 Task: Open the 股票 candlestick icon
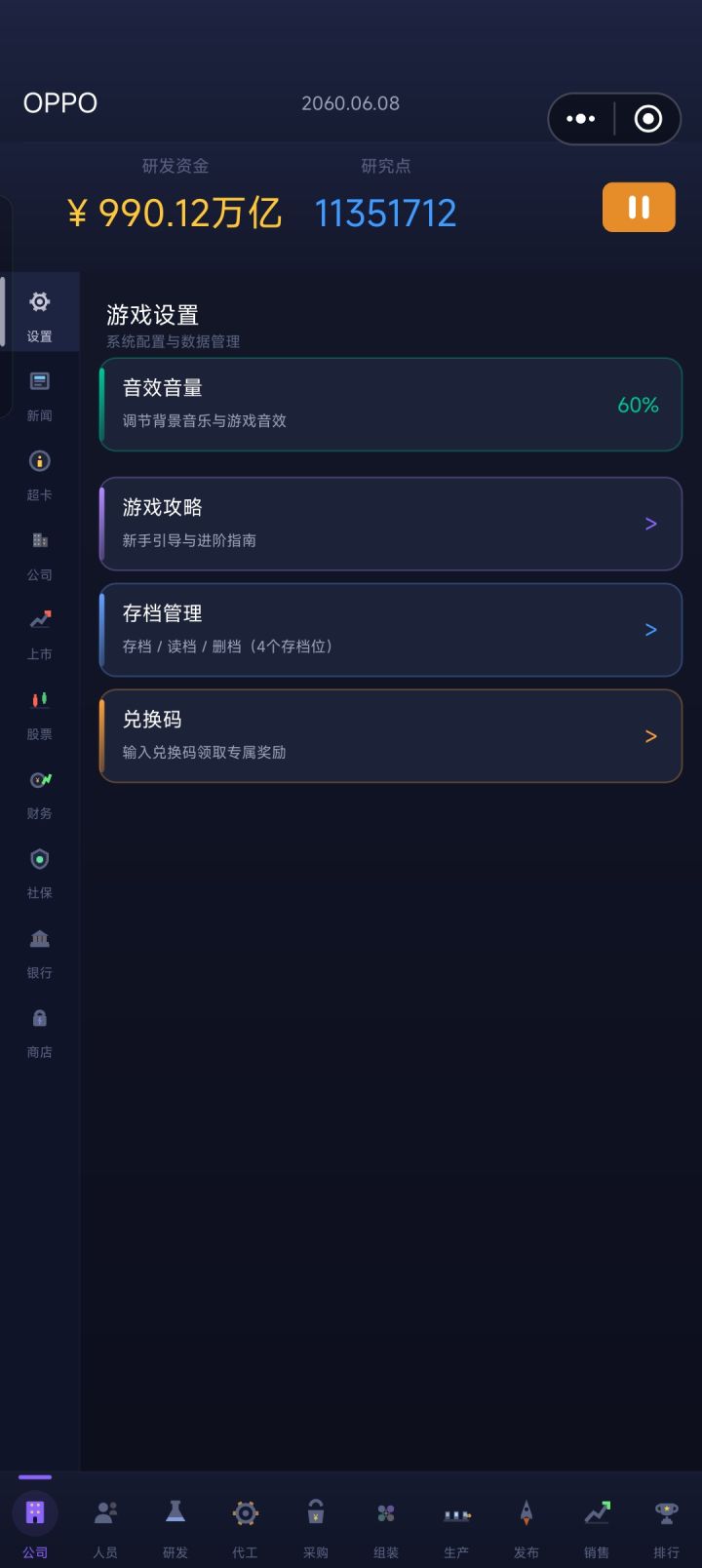[39, 700]
